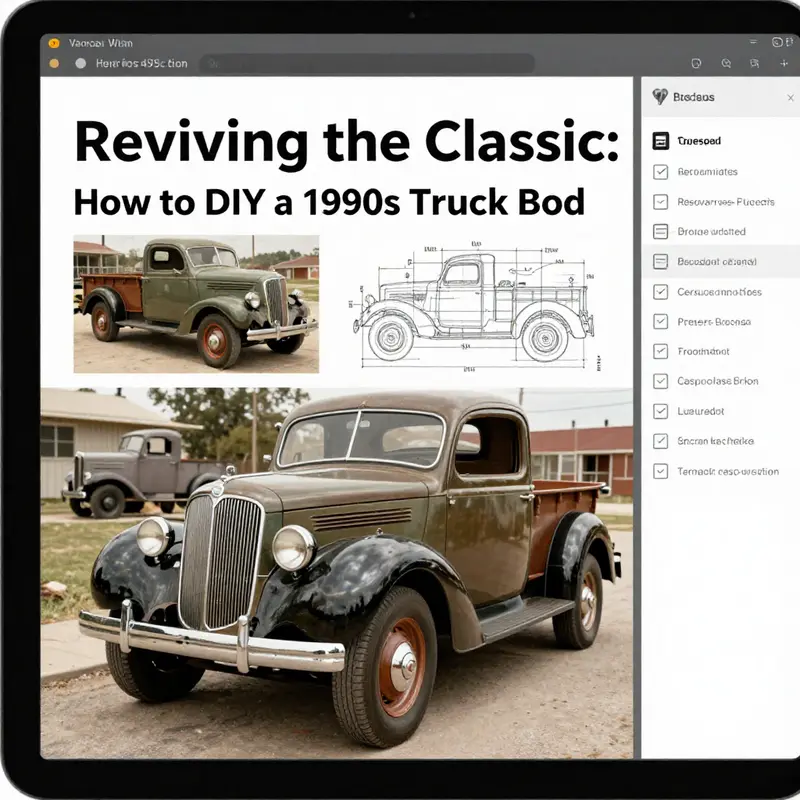Click into the browser address bar field

coord(365,63)
